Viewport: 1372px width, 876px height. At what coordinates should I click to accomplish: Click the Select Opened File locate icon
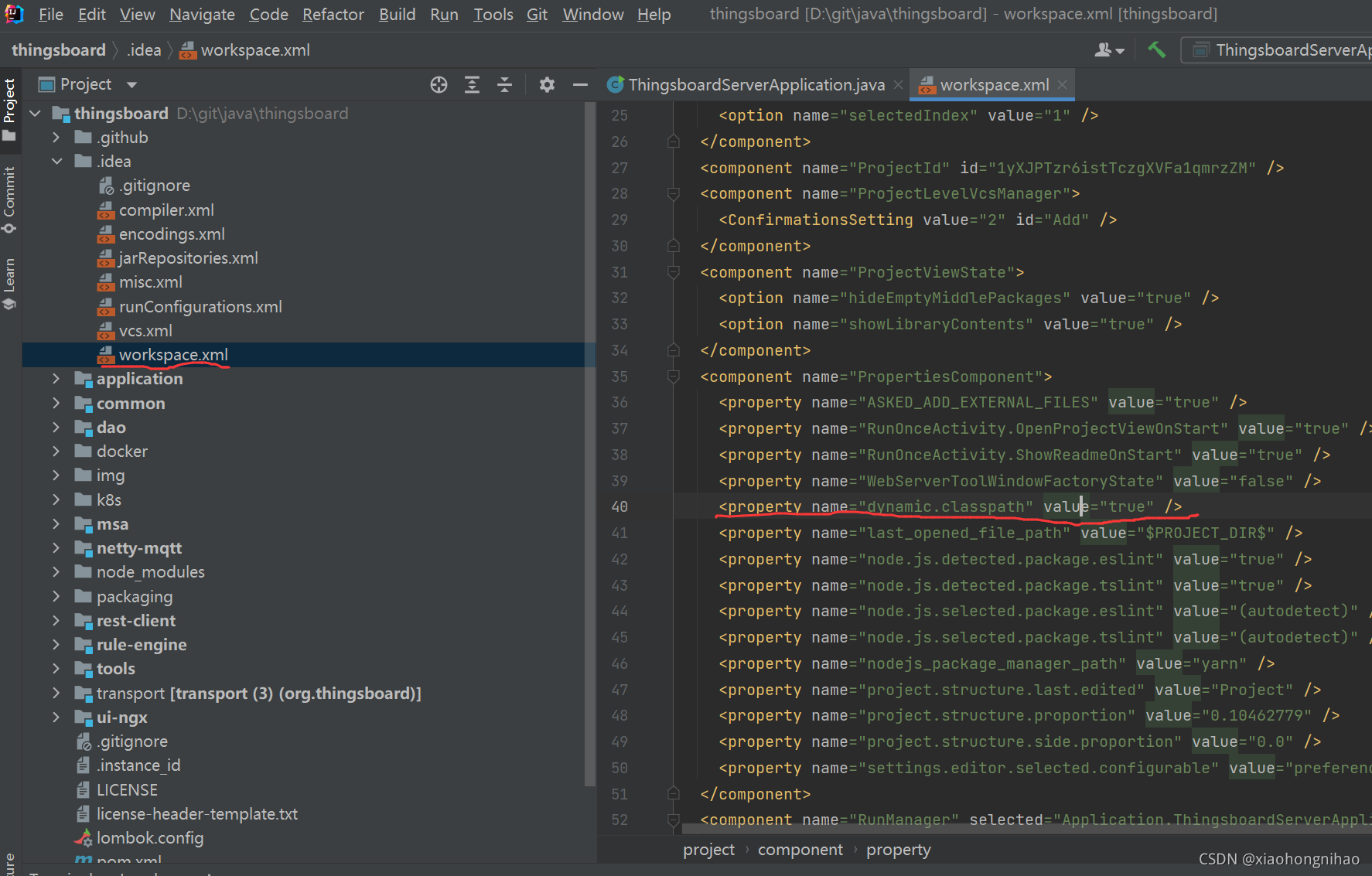pyautogui.click(x=439, y=85)
